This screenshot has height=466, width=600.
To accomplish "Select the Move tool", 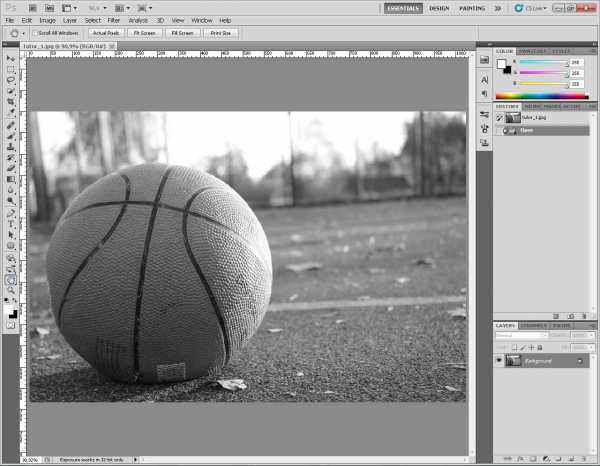I will 10,59.
